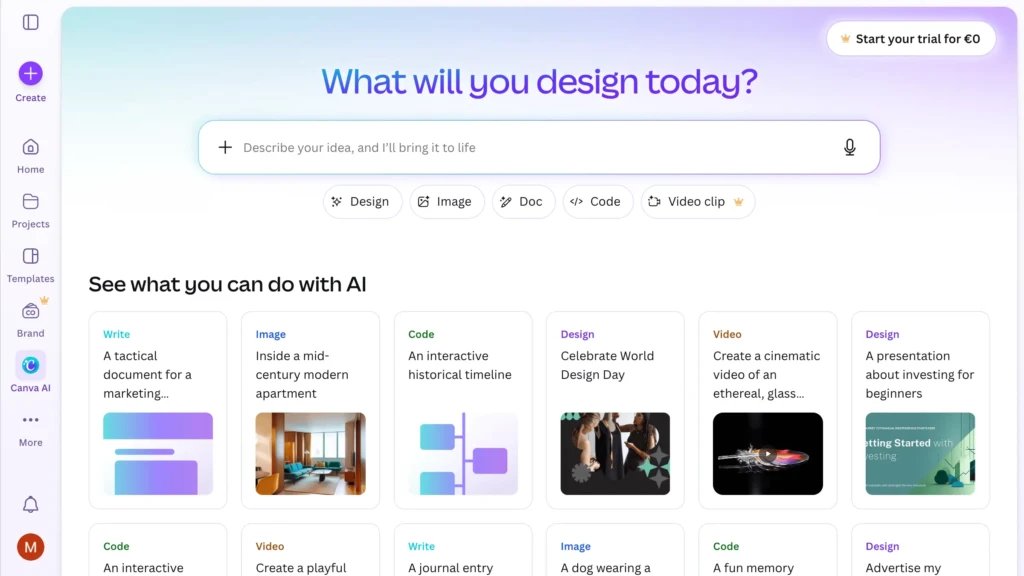1024x576 pixels.
Task: Click the idea description input field
Action: click(539, 148)
